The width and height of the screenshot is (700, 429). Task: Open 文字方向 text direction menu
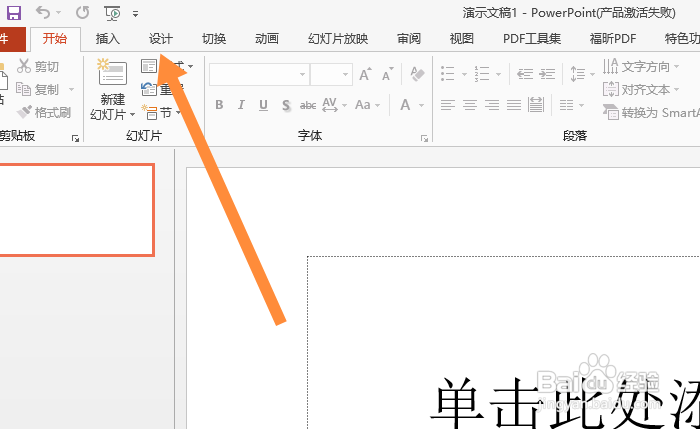[x=640, y=67]
